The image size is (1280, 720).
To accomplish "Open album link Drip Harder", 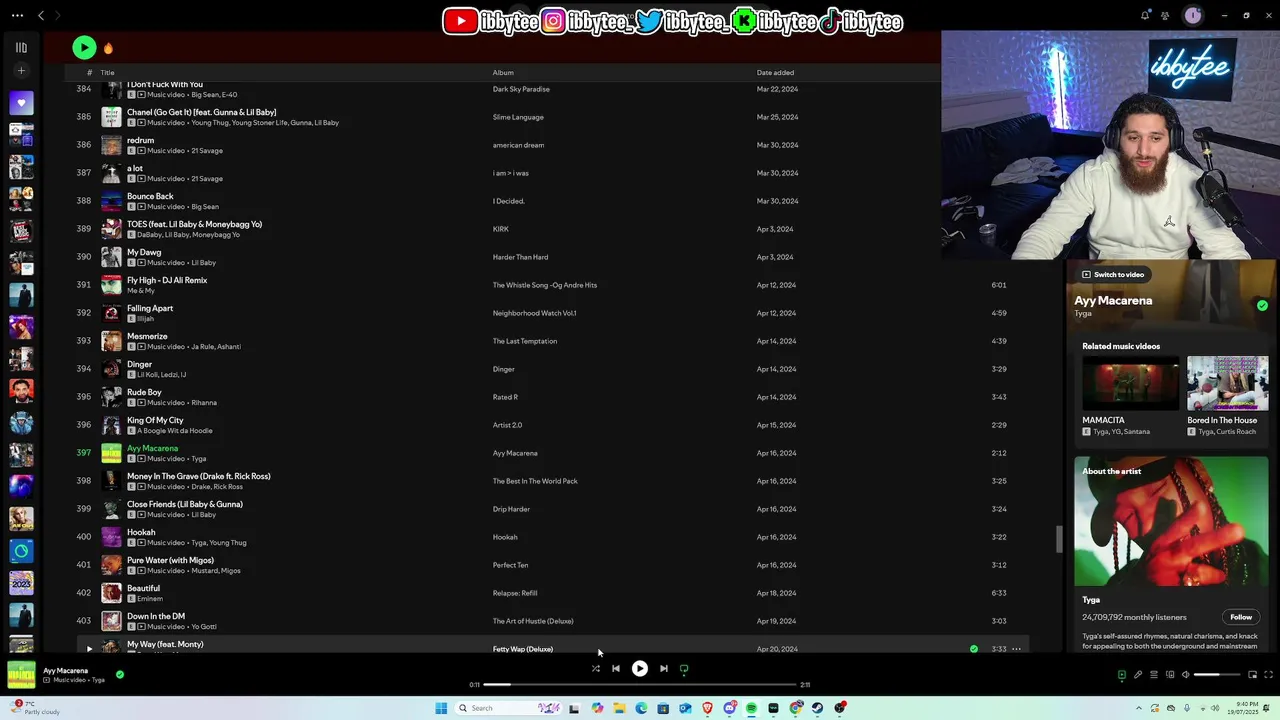I will [511, 509].
